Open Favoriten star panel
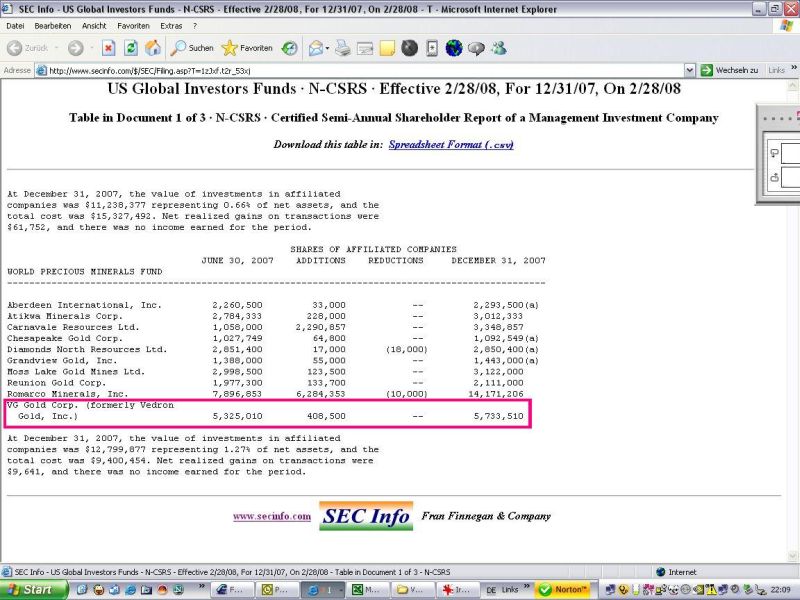Screen dimensions: 800x600 pos(247,48)
